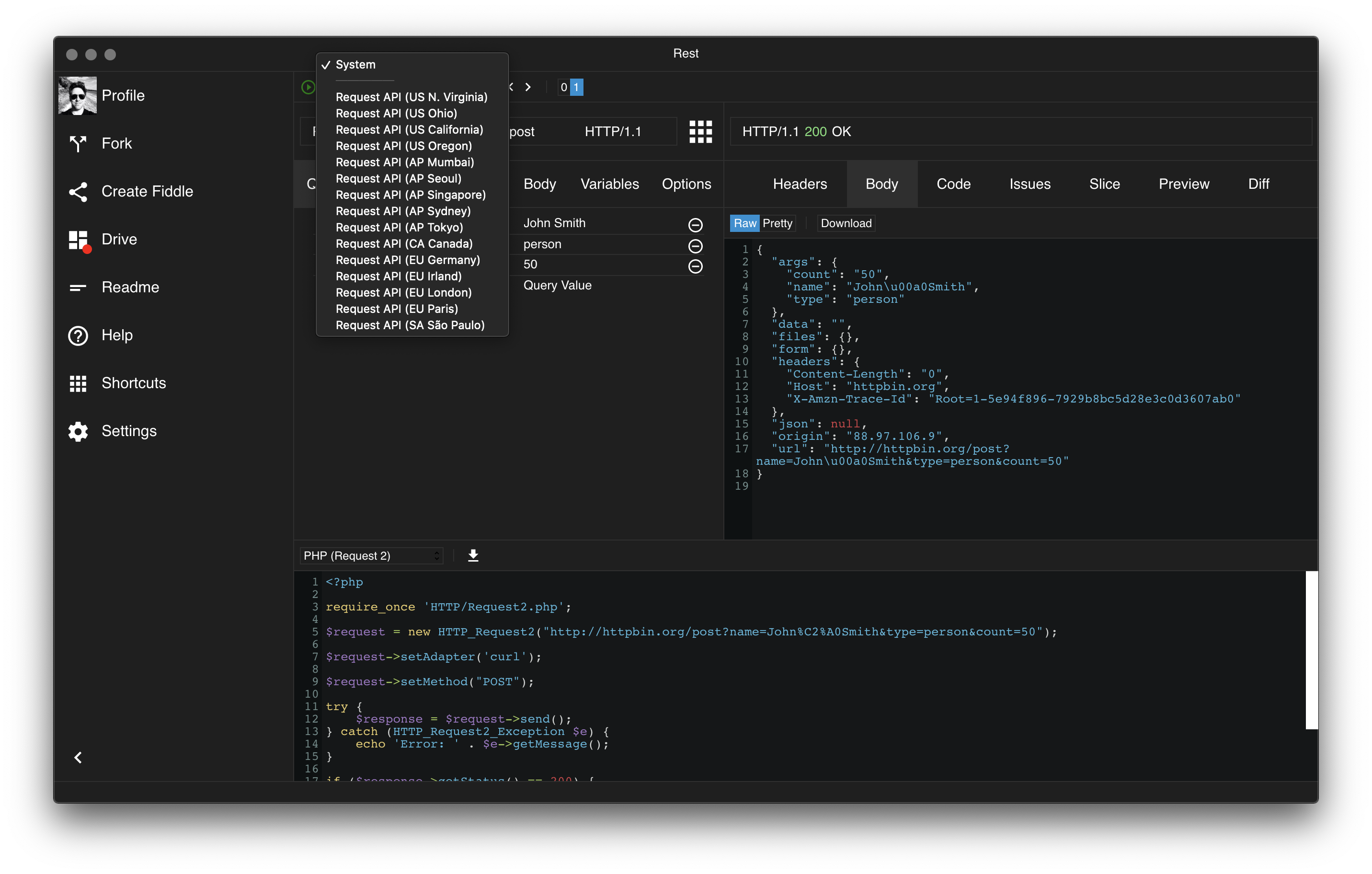
Task: Click the Download response button
Action: [846, 223]
